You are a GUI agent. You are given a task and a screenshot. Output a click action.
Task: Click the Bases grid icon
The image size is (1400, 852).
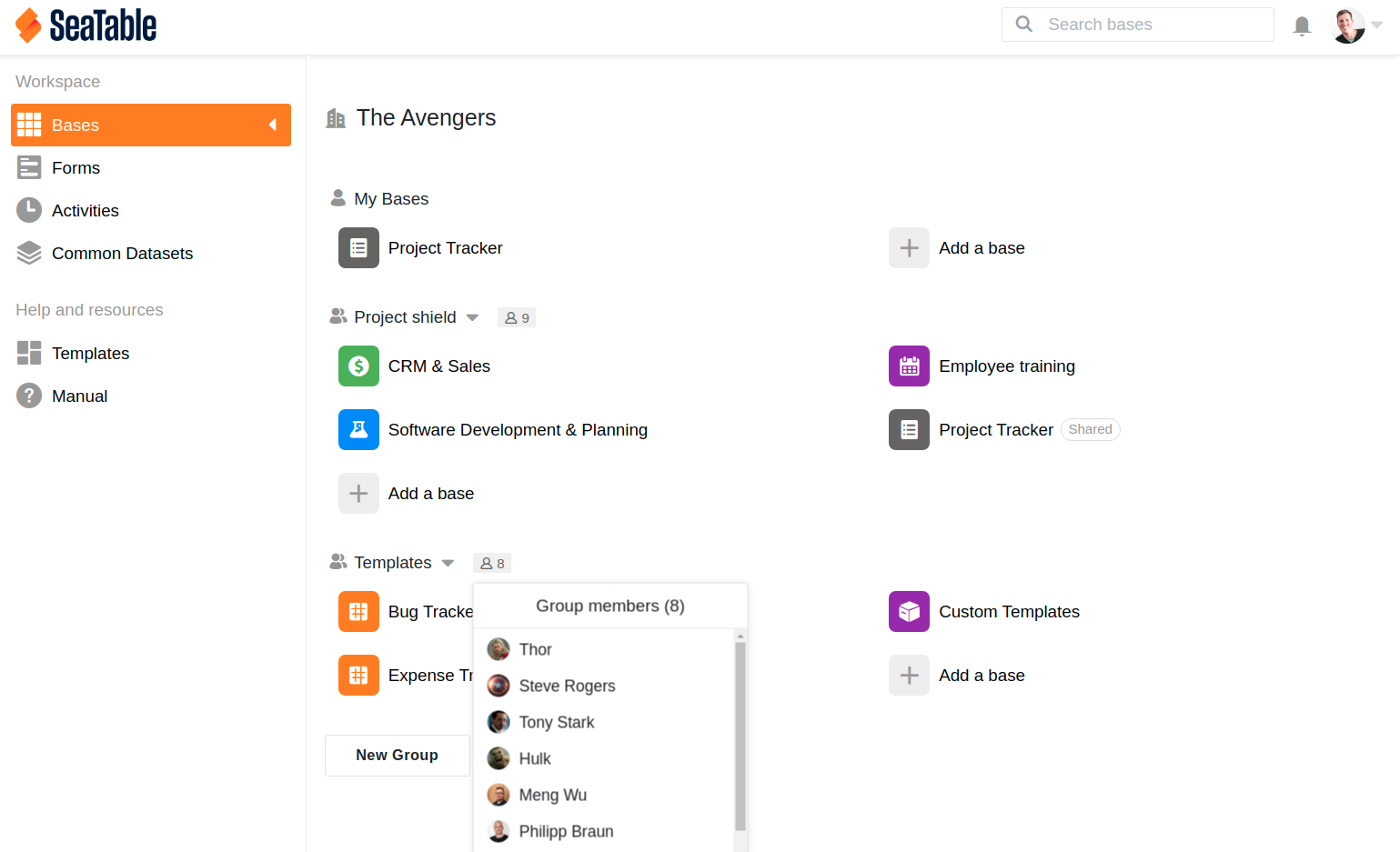pos(29,125)
